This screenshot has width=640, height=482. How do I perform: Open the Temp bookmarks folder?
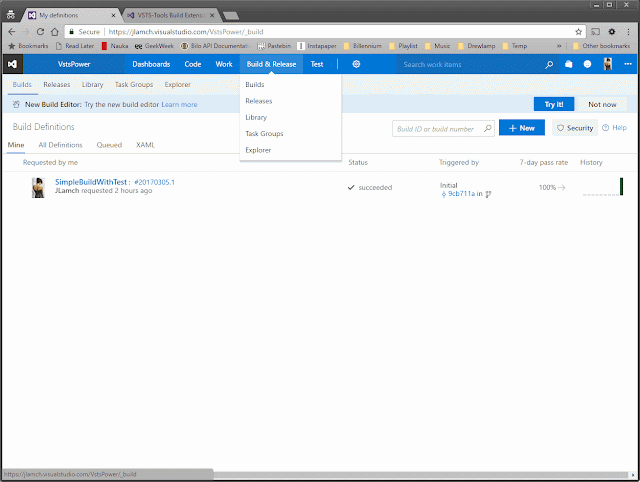(515, 46)
